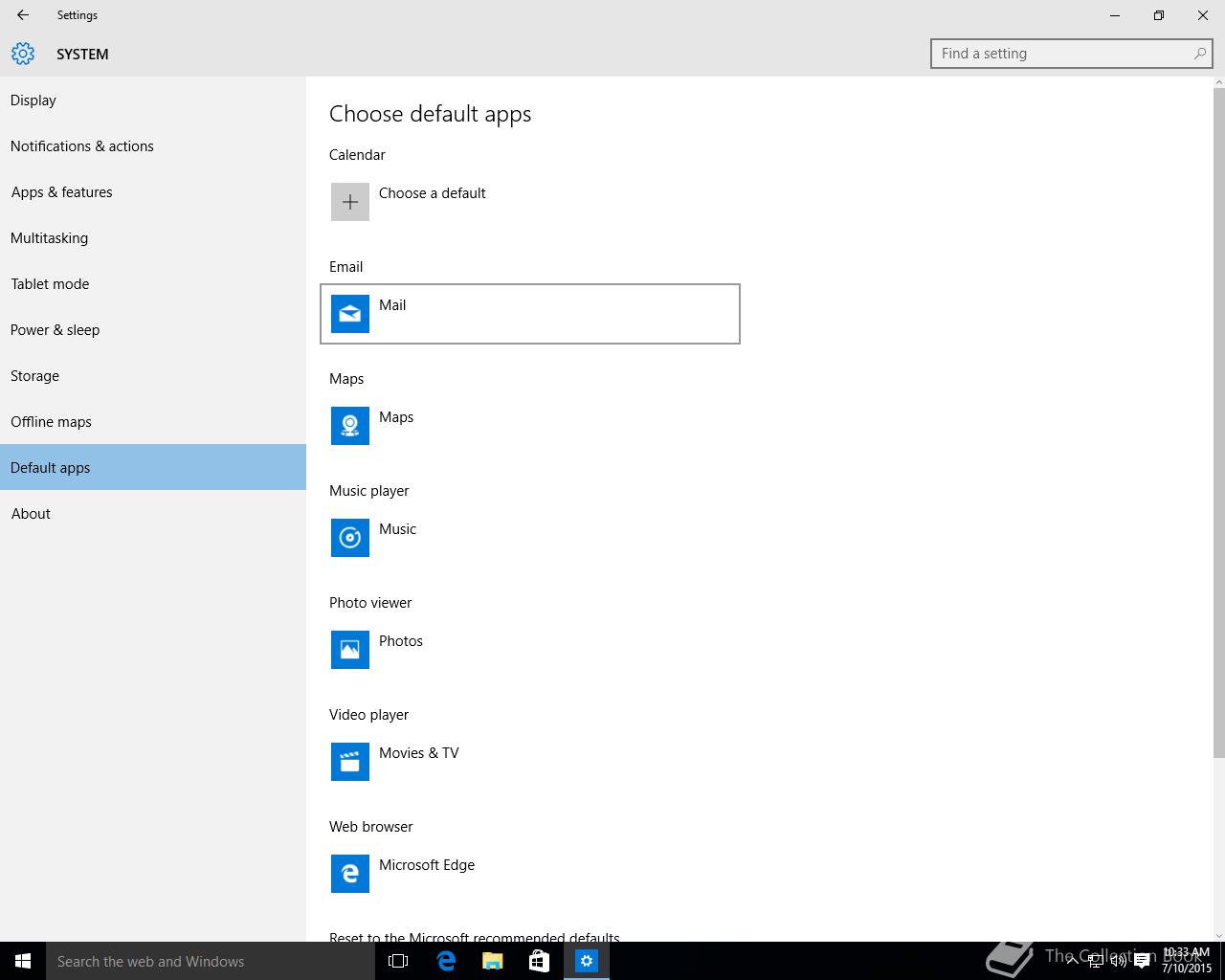Click the back arrow in Settings

(x=23, y=15)
